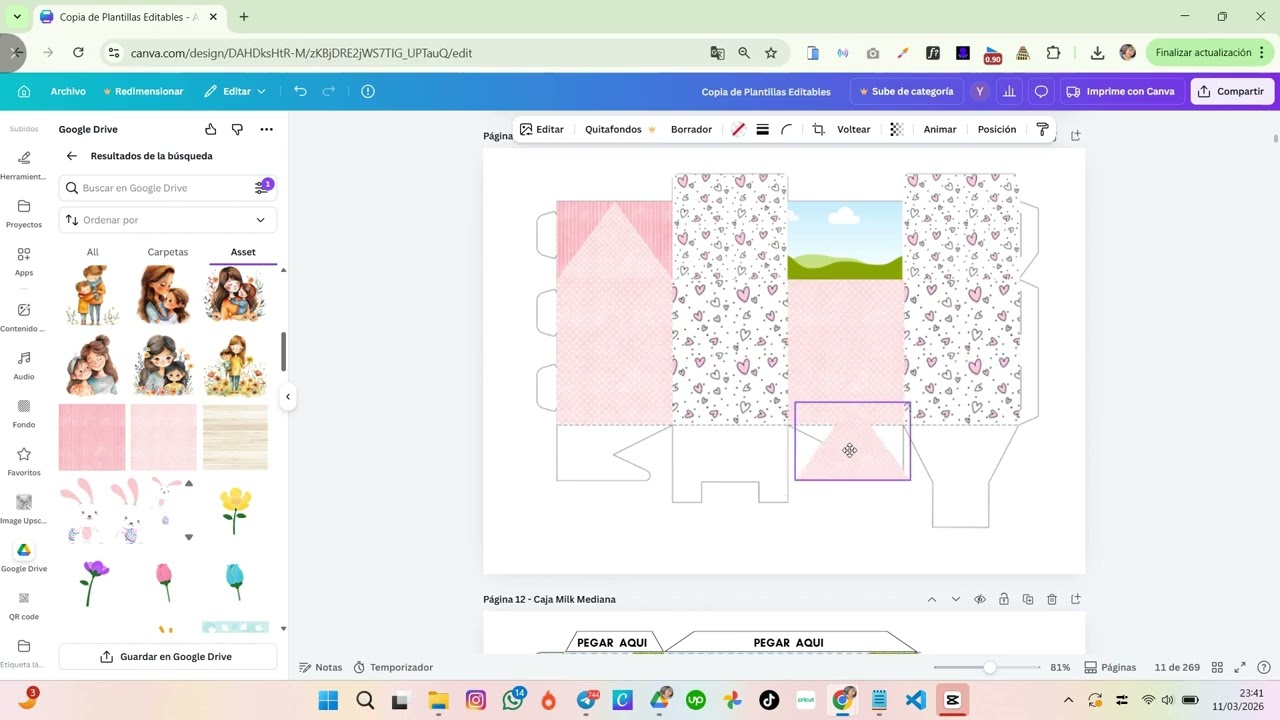1280x720 pixels.
Task: Click the thumbs up icon for Google Drive
Action: point(210,129)
